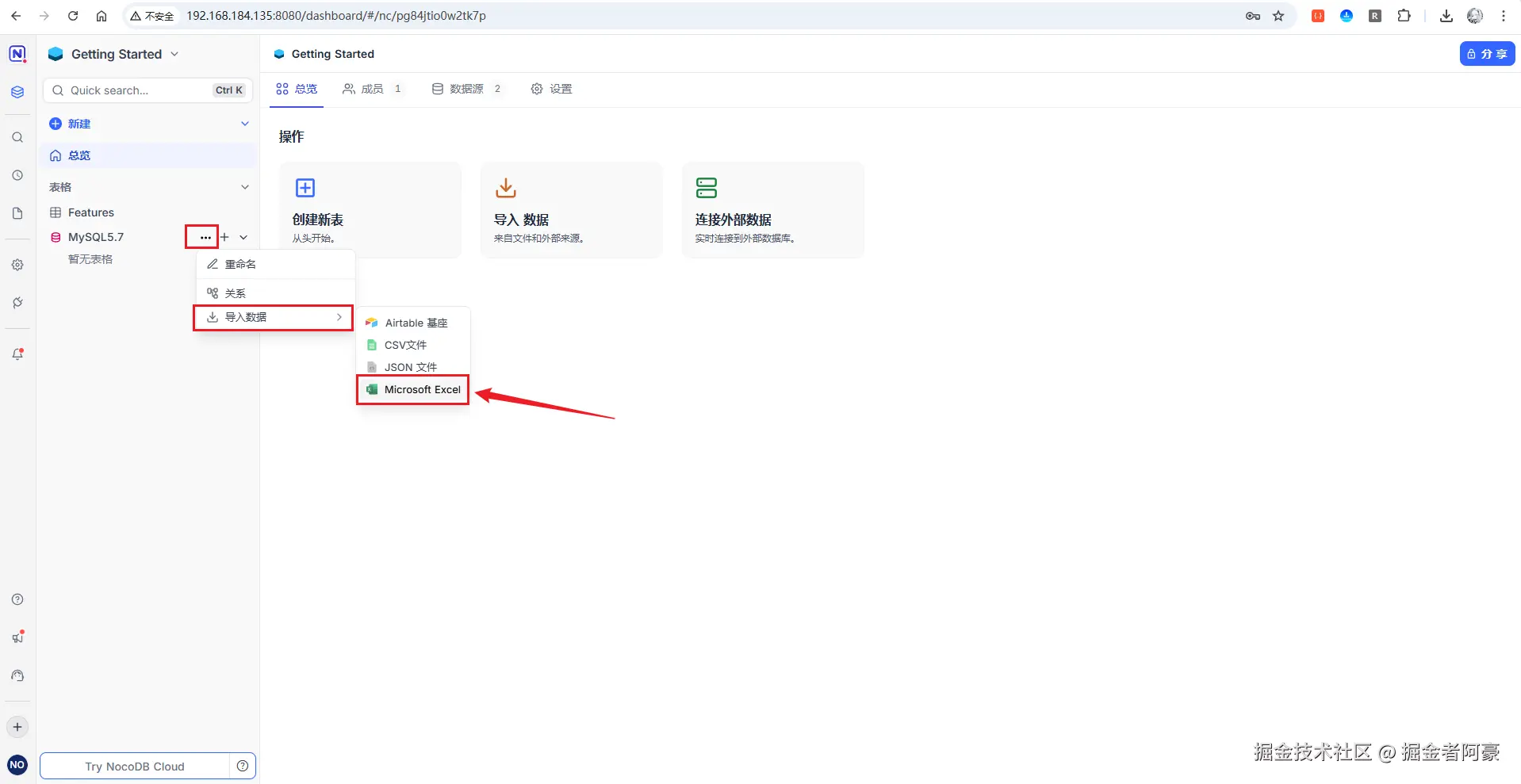1521x784 pixels.
Task: Open the browser profile avatar
Action: point(1475,16)
